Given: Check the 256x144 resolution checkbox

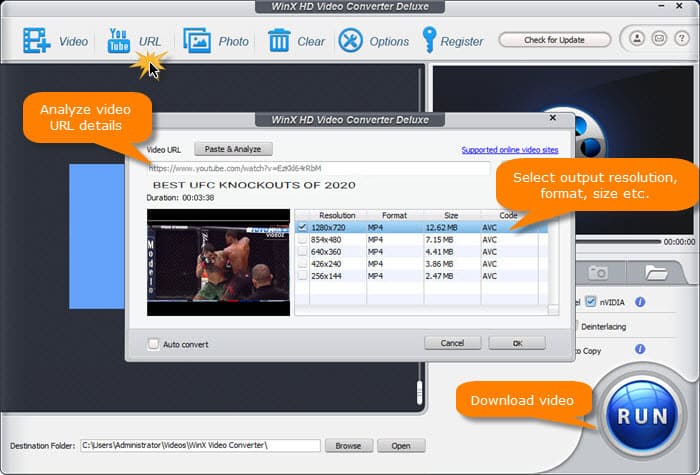Looking at the screenshot, I should click(x=302, y=276).
